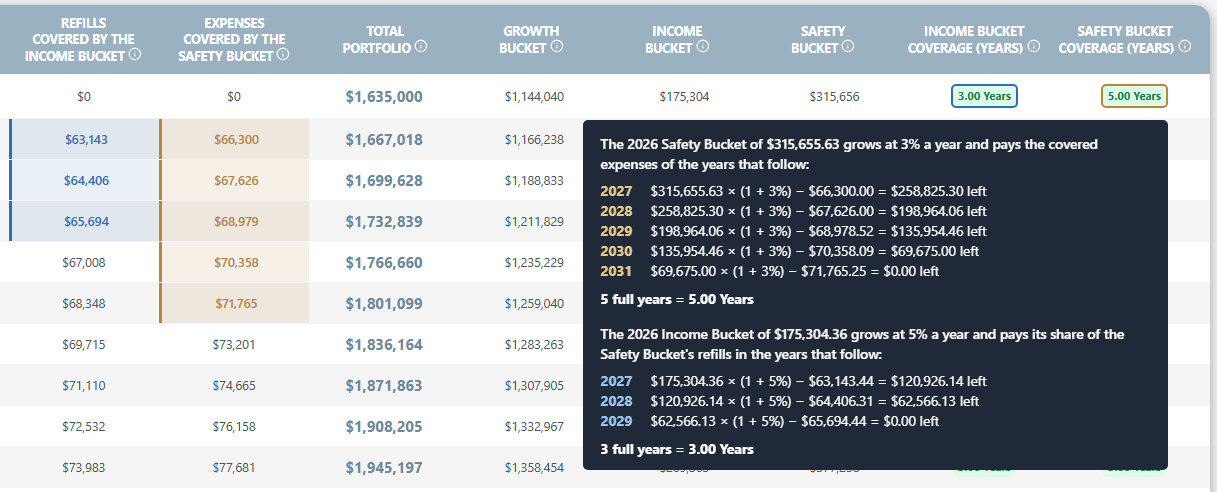Click the '3 full years = 3.00 Years' line
The image size is (1217, 492).
tap(677, 449)
